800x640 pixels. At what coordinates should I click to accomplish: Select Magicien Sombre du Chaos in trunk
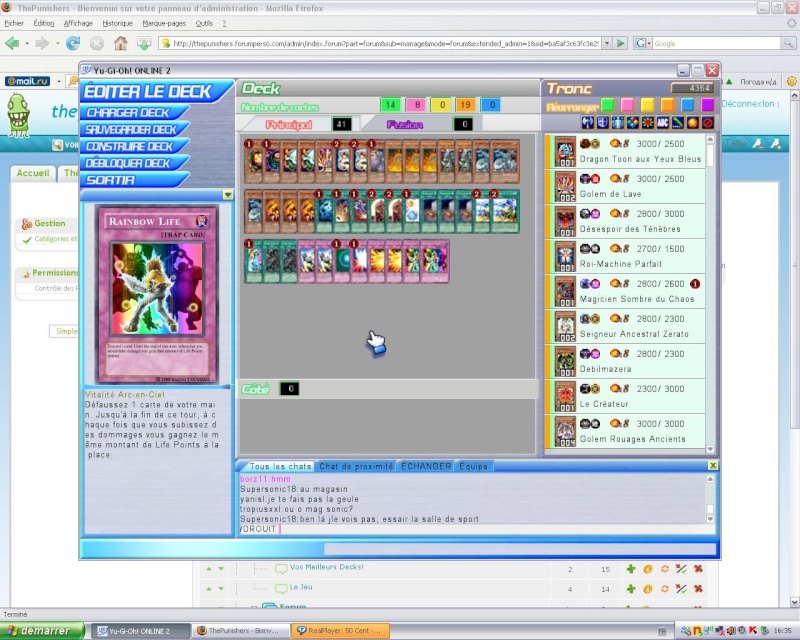coord(626,291)
